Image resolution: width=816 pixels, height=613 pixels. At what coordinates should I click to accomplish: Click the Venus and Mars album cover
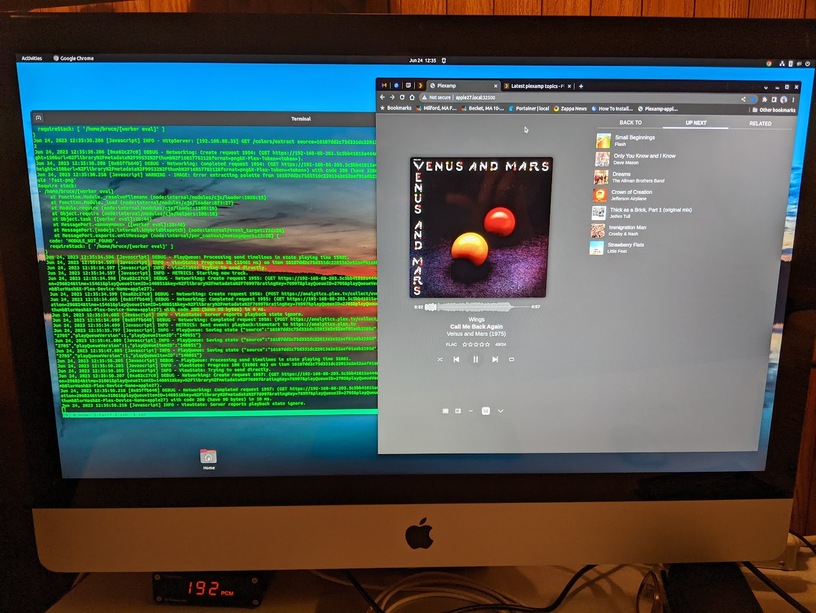[x=481, y=227]
